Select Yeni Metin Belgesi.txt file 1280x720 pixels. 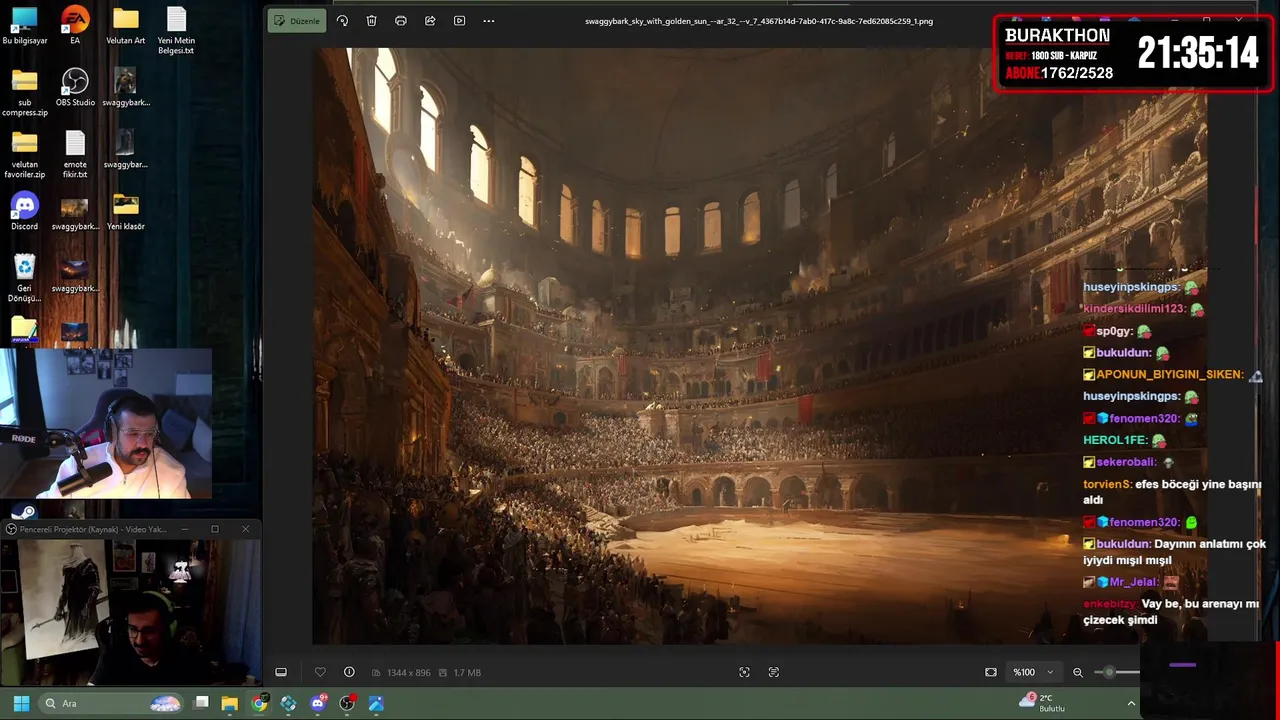tap(176, 31)
